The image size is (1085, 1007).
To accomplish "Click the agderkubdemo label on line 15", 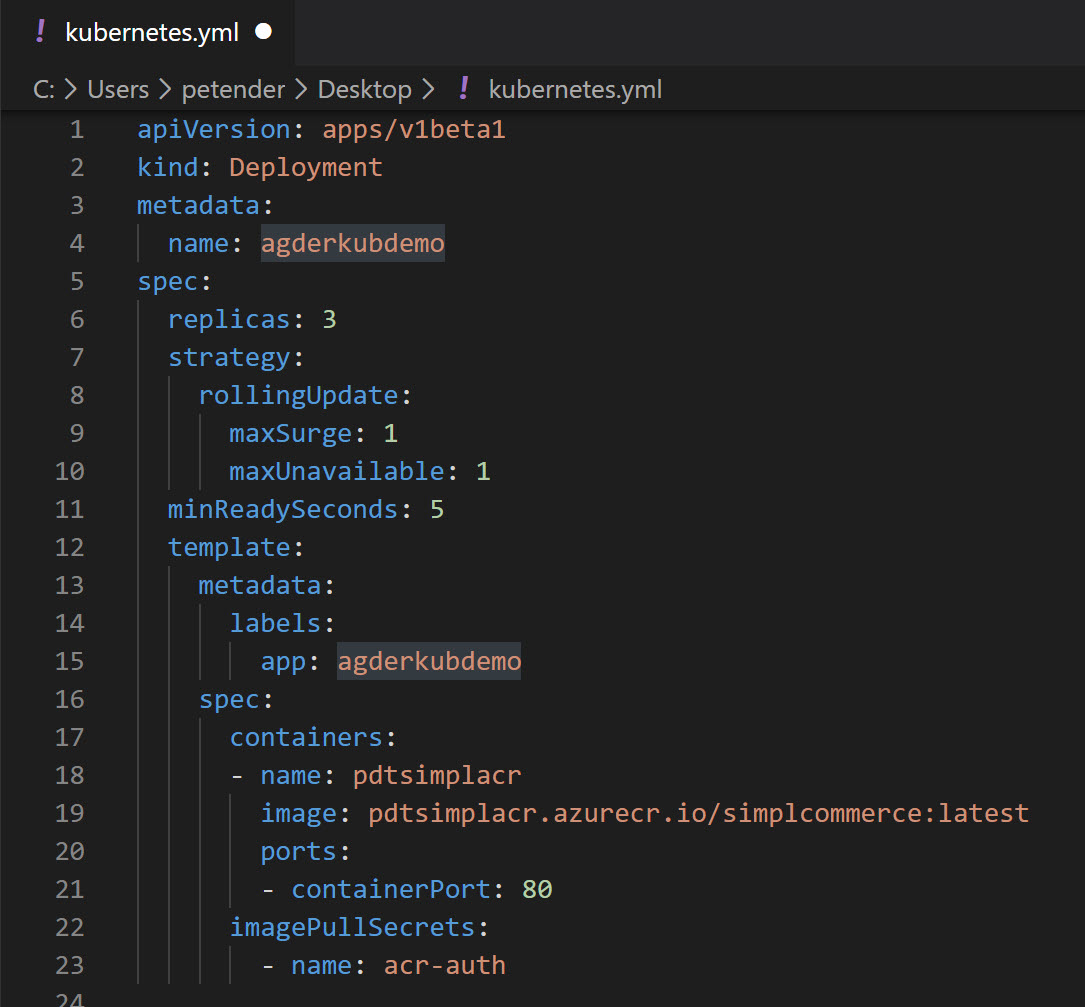I will pos(428,661).
